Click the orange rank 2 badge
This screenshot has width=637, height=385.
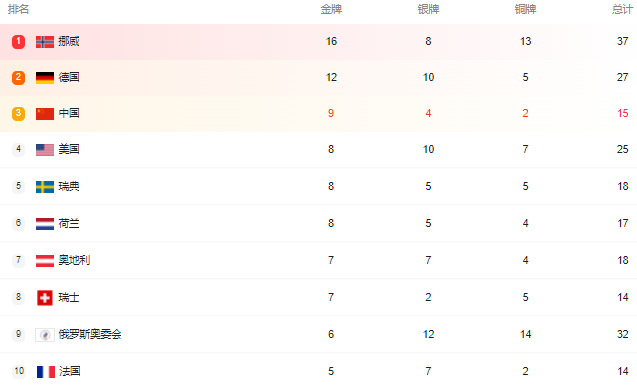pos(18,77)
